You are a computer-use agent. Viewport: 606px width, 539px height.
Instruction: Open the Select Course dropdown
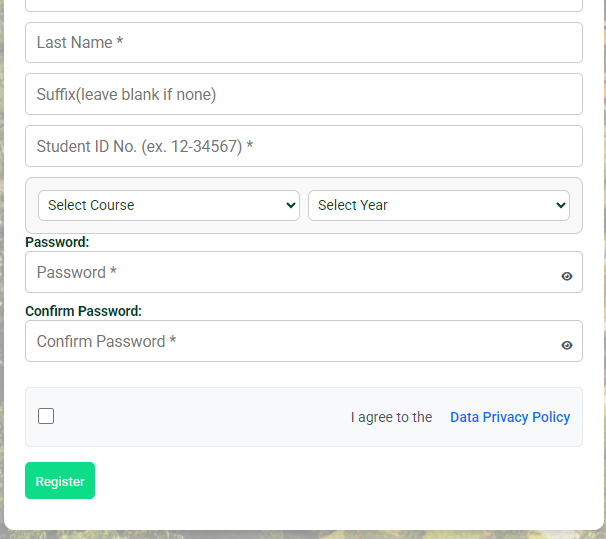coord(169,205)
